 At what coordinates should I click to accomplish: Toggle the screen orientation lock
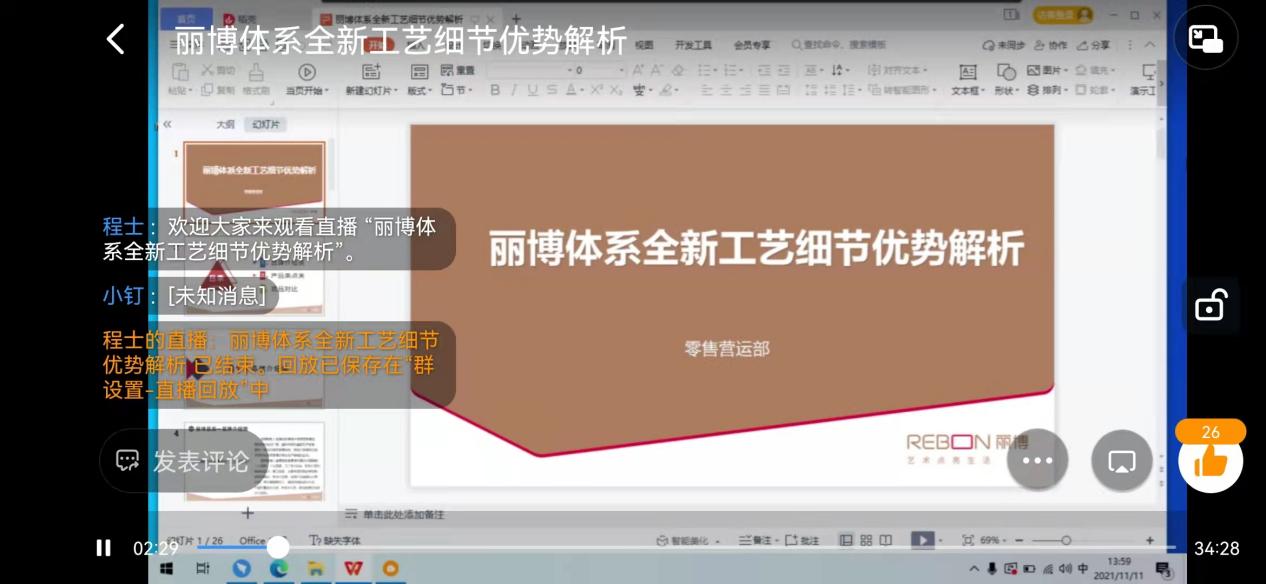[x=1210, y=305]
